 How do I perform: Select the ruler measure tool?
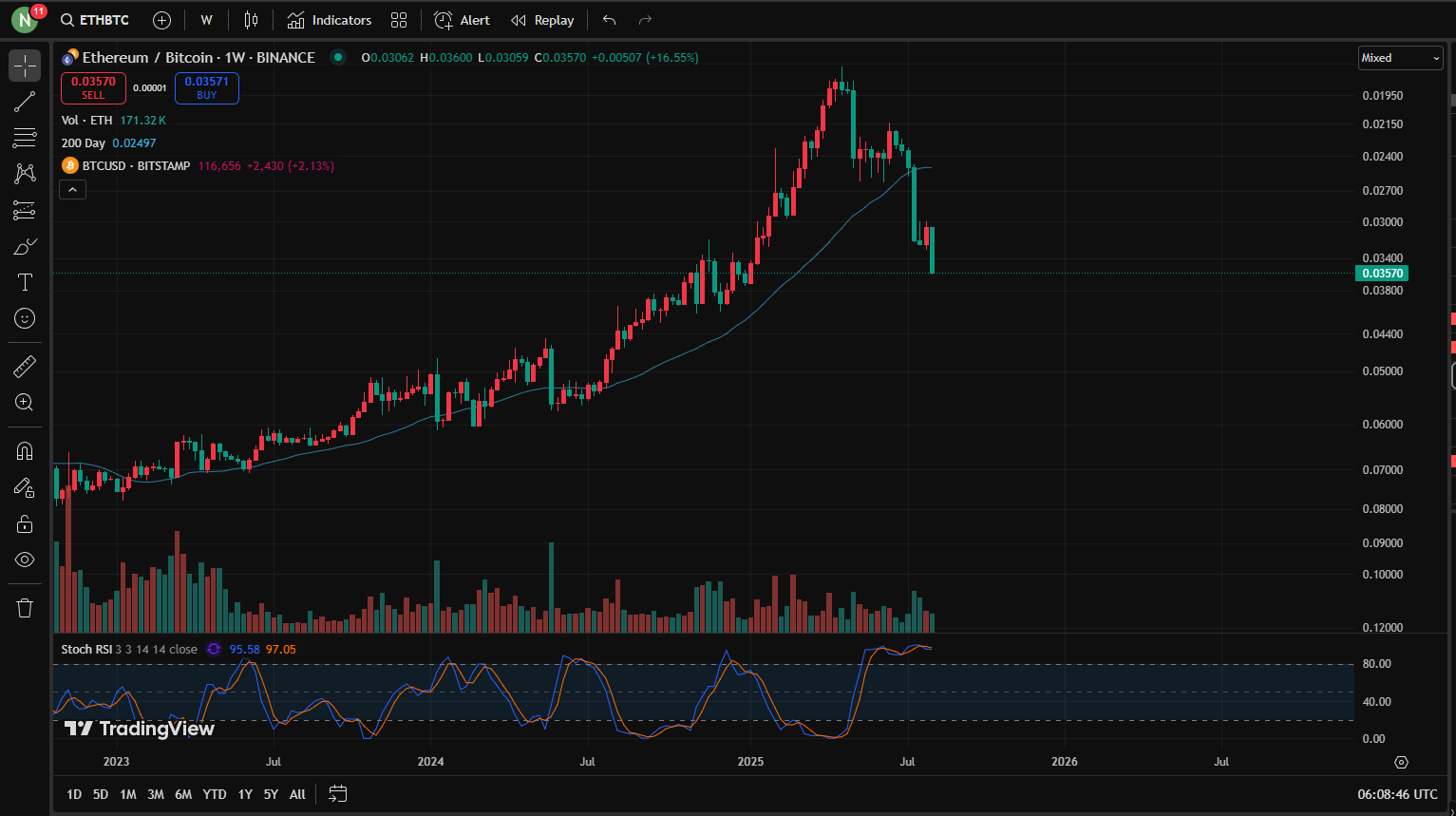(x=25, y=366)
